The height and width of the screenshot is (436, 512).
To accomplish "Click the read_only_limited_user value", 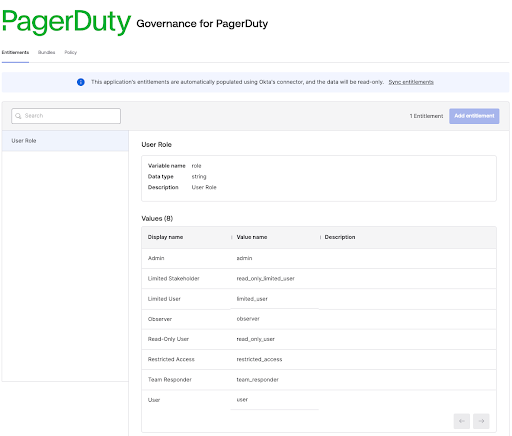I will pyautogui.click(x=265, y=278).
